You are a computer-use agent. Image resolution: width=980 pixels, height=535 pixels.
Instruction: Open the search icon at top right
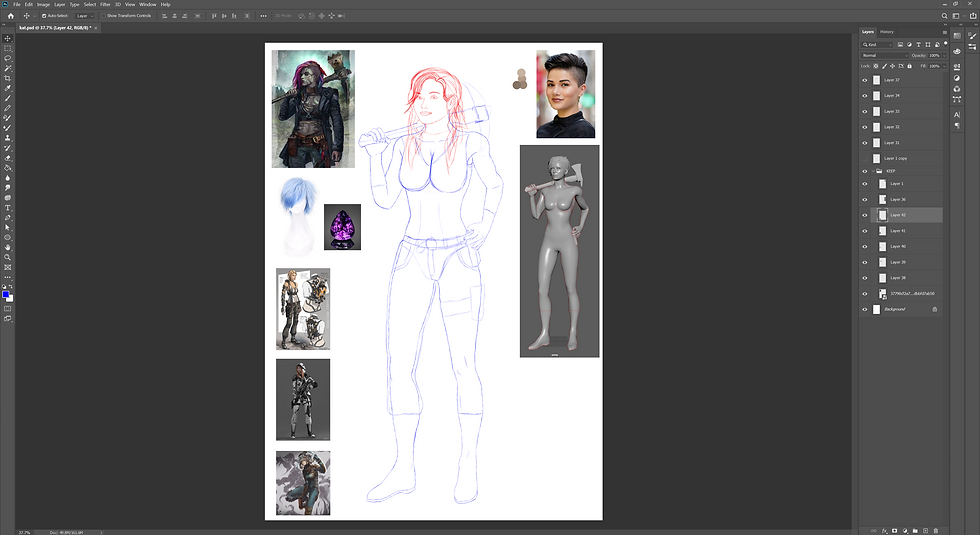click(x=944, y=16)
